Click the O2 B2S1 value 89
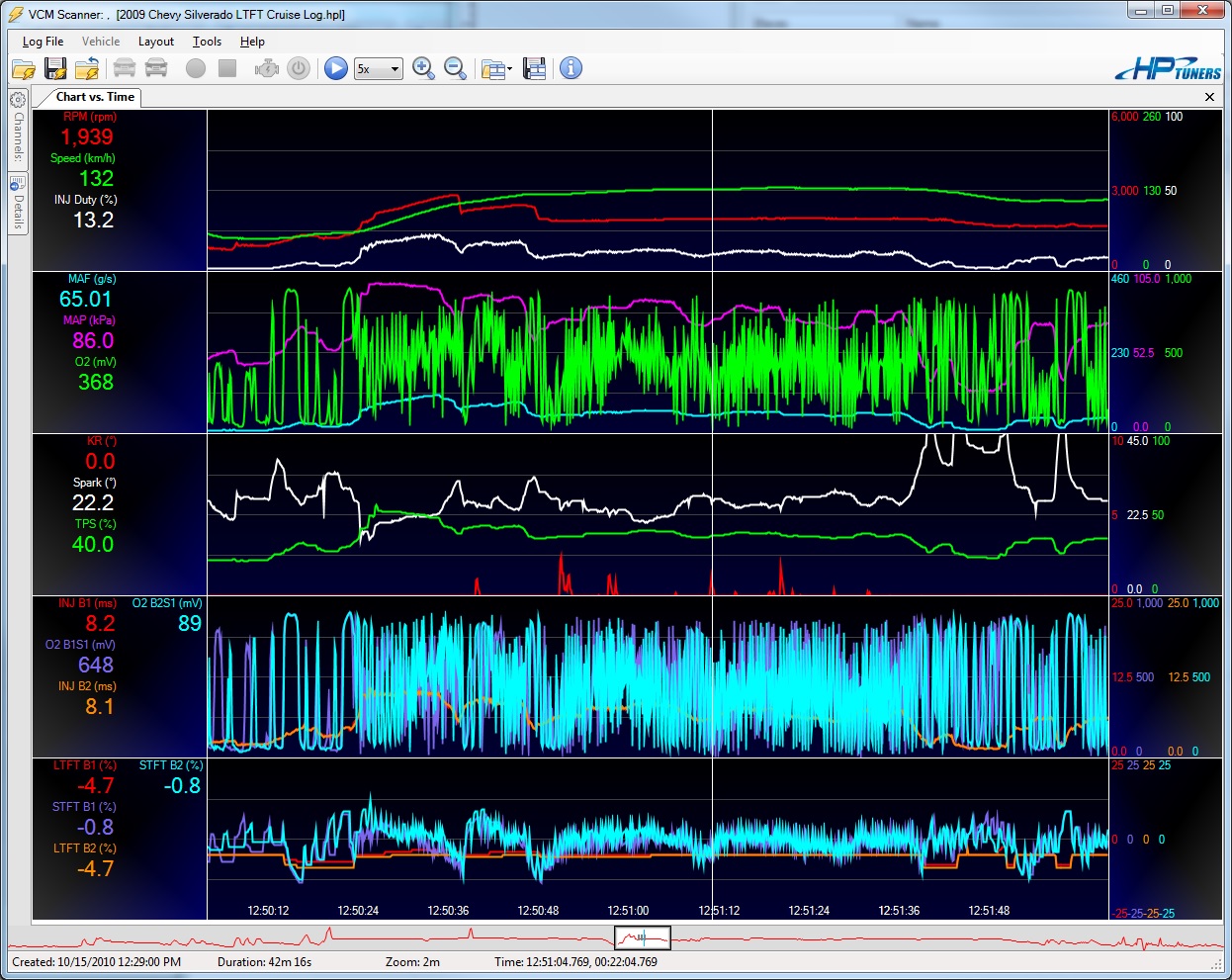Image resolution: width=1232 pixels, height=980 pixels. click(190, 624)
